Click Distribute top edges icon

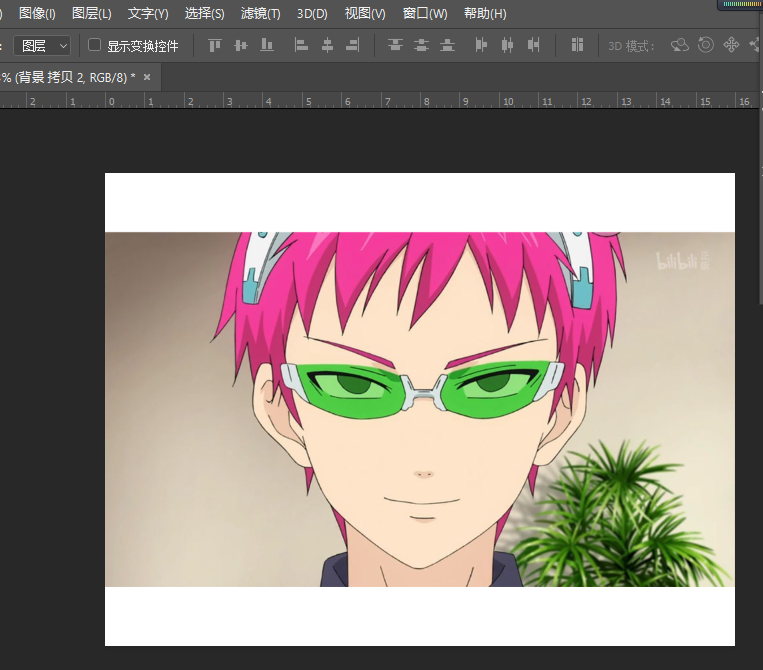(395, 46)
